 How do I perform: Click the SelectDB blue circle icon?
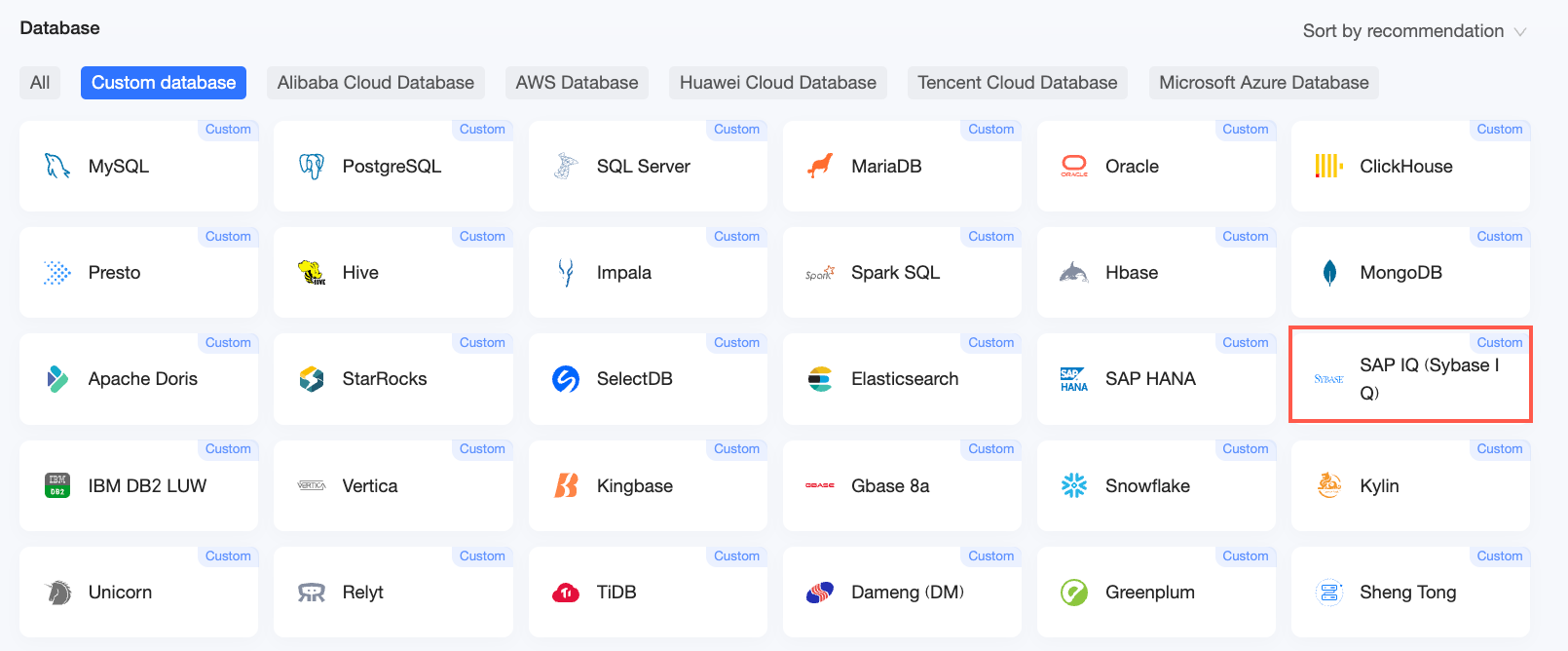point(566,379)
